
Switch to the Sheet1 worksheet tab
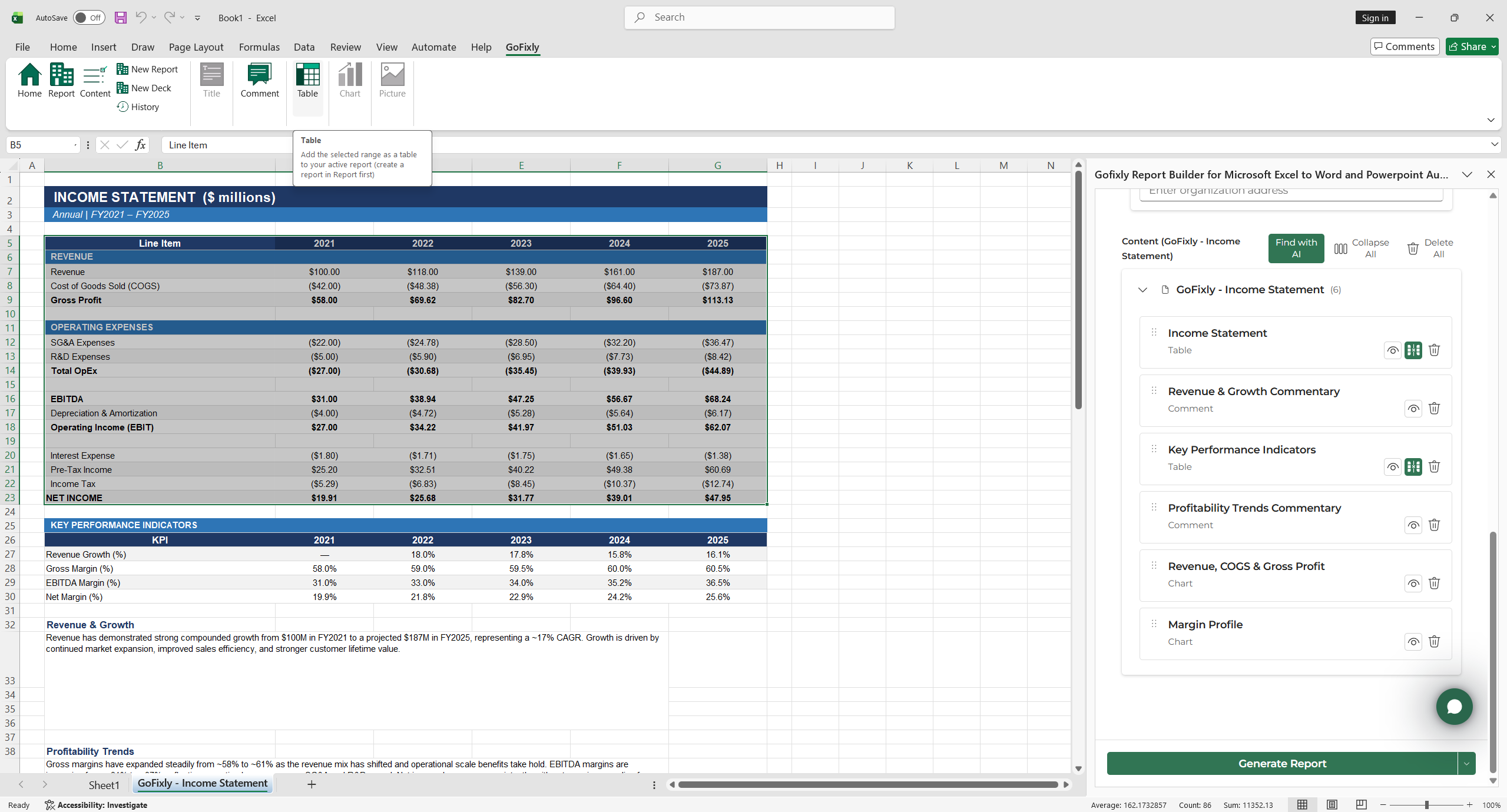pos(104,784)
